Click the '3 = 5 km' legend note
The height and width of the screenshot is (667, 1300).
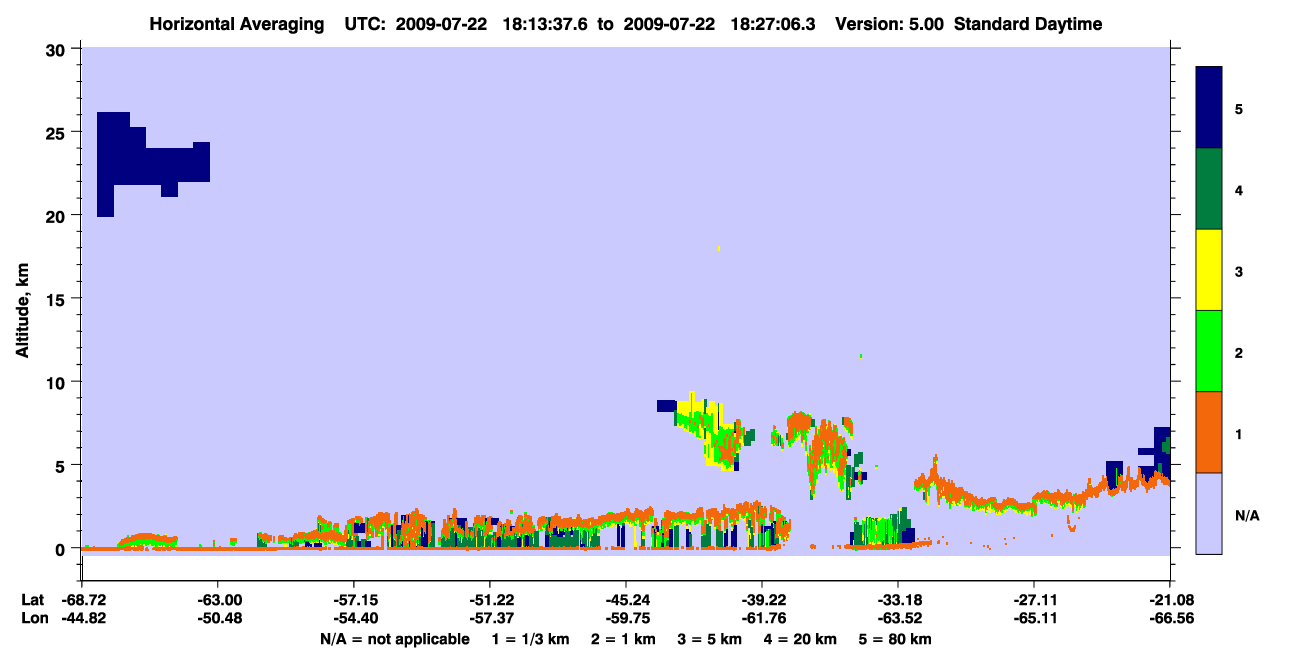pos(711,639)
